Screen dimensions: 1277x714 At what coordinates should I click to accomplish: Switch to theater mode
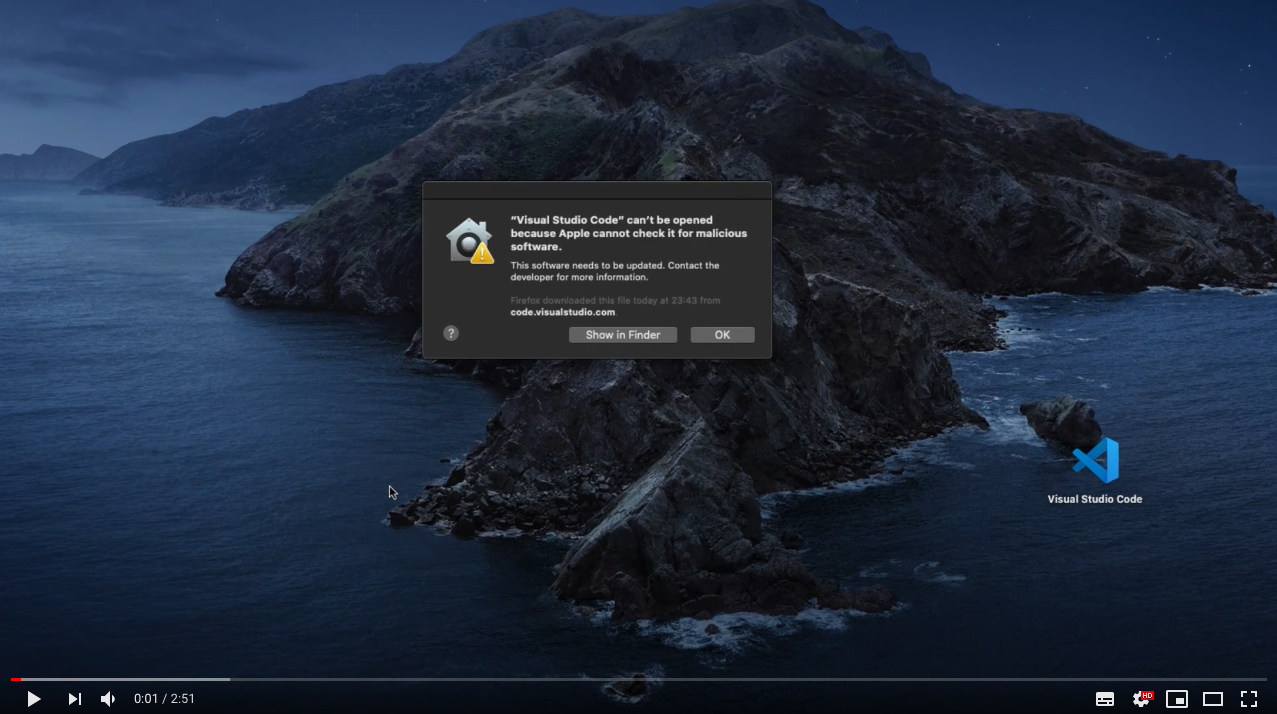(x=1213, y=699)
